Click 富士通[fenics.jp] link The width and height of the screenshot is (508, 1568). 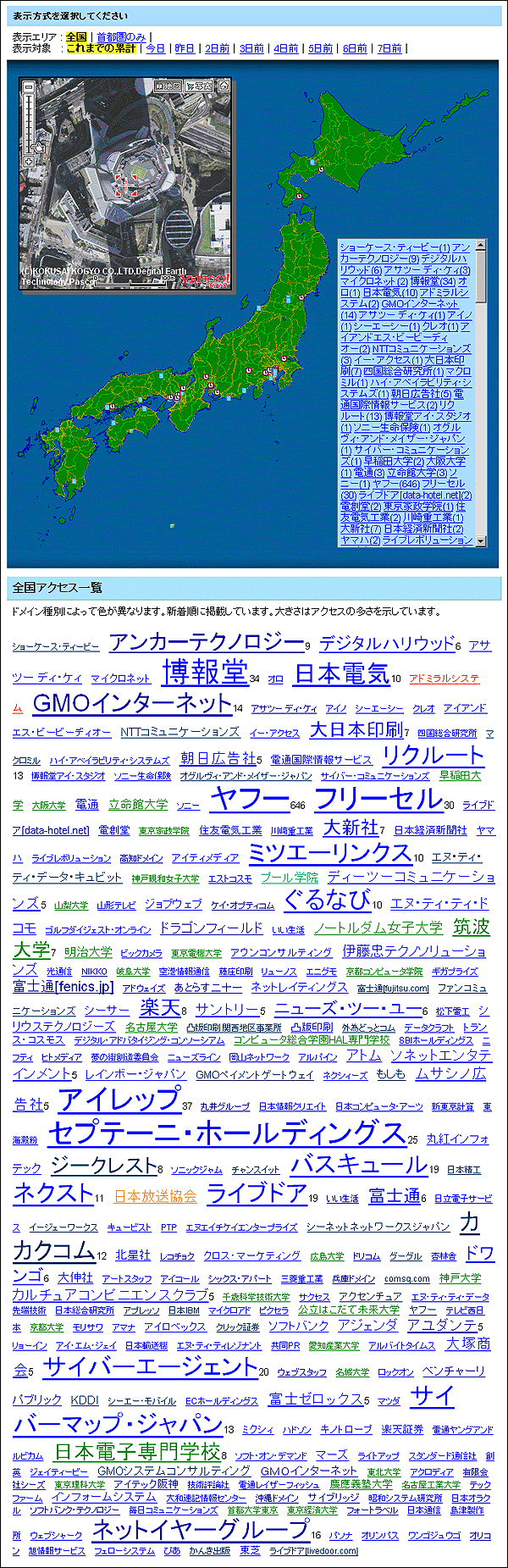tap(63, 987)
